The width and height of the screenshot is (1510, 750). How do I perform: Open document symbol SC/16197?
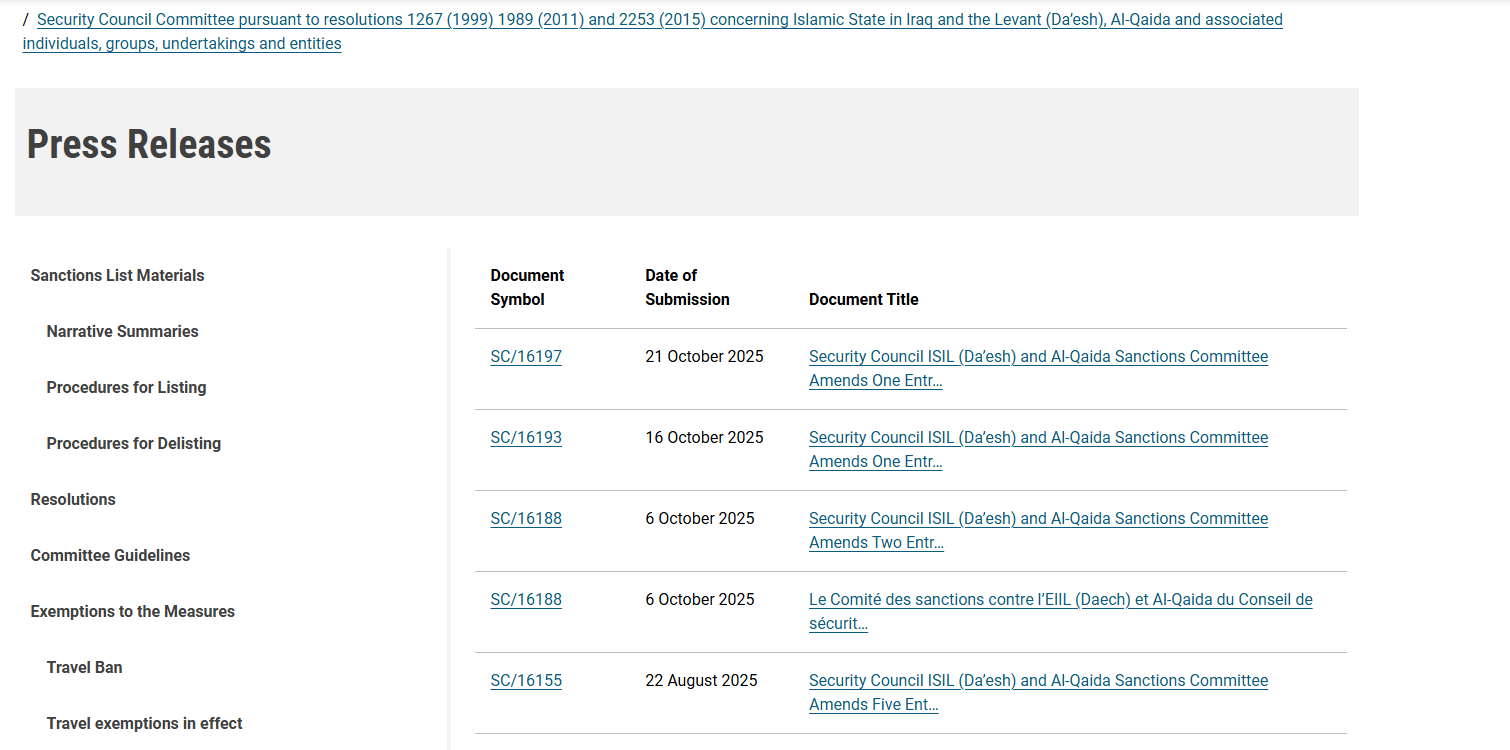[526, 357]
